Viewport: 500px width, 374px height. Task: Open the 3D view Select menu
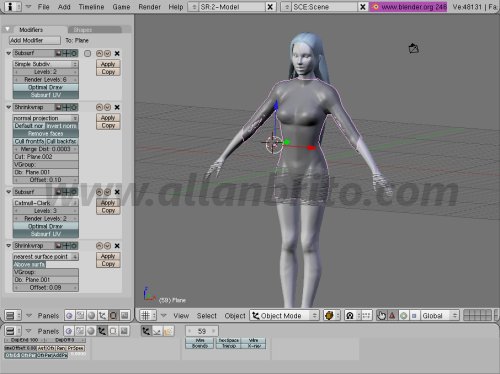pos(207,316)
